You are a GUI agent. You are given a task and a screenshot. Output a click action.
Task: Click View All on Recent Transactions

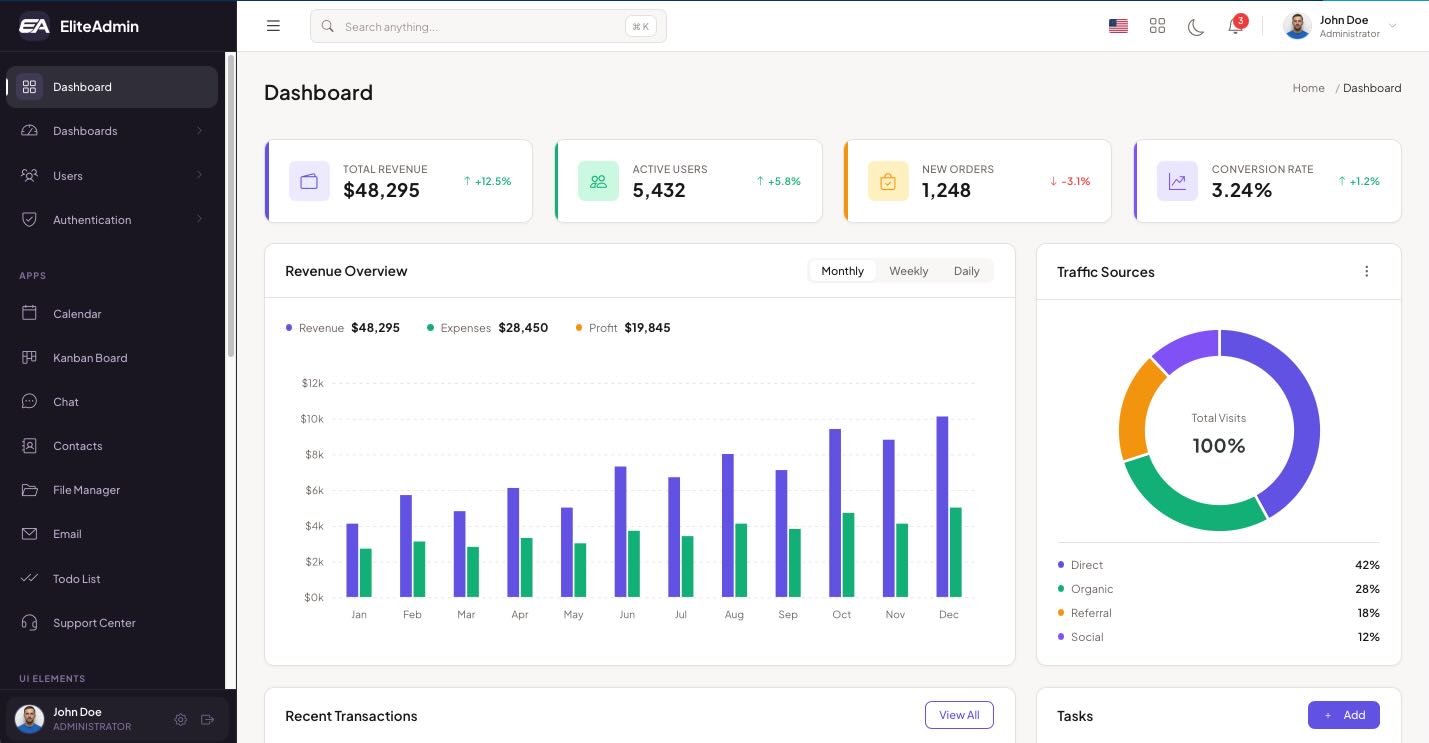(959, 715)
